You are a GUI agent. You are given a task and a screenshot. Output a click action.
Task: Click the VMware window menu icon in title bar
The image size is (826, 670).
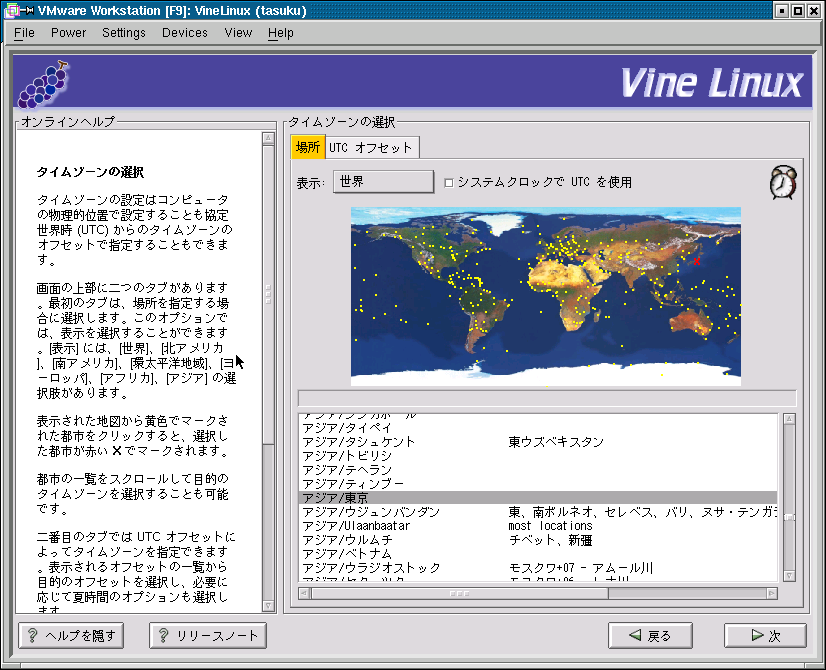pyautogui.click(x=13, y=11)
